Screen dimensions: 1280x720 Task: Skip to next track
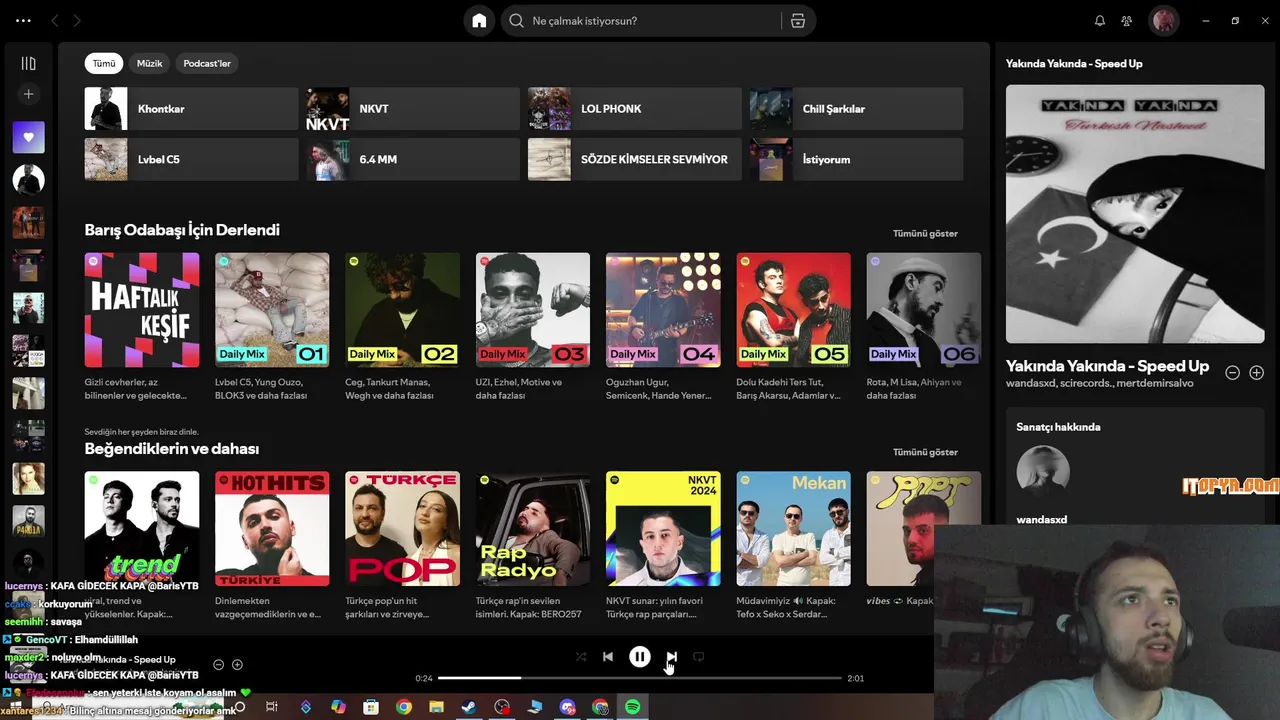tap(672, 657)
